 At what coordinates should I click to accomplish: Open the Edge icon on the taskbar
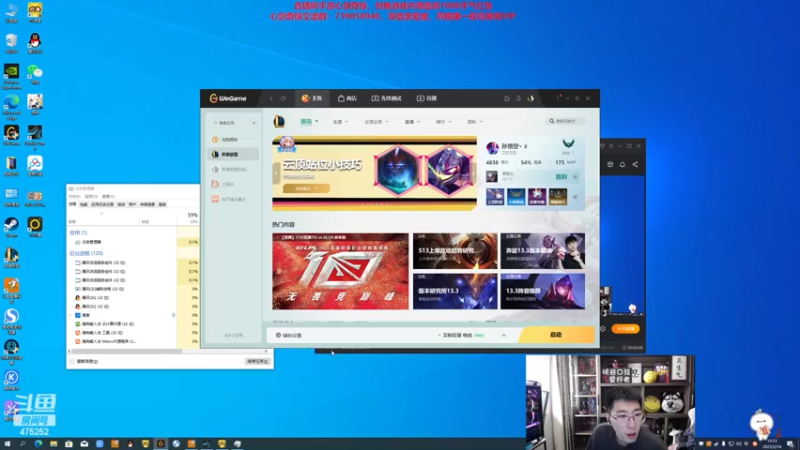(x=38, y=444)
